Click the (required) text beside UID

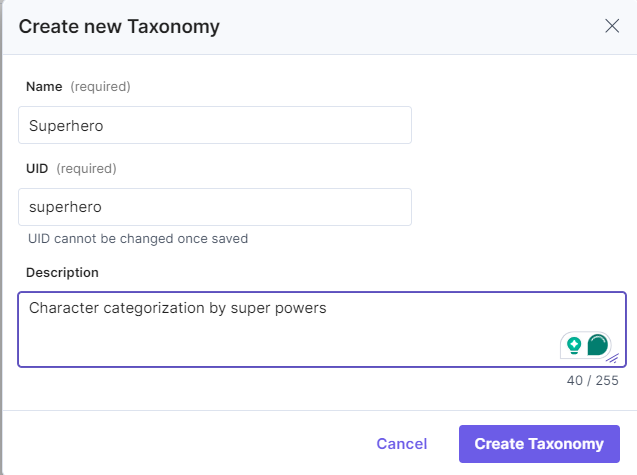click(x=86, y=168)
